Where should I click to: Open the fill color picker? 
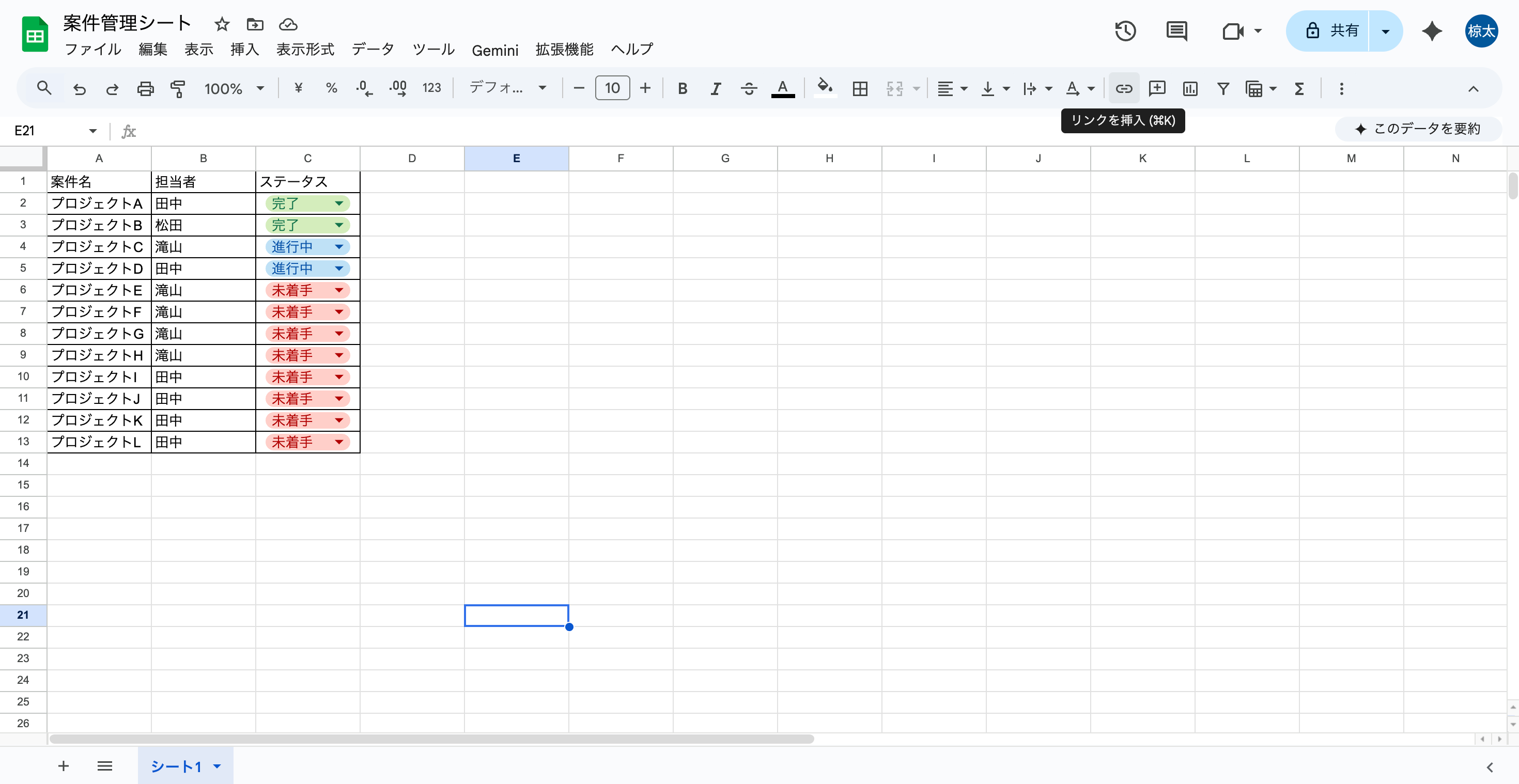(x=825, y=88)
